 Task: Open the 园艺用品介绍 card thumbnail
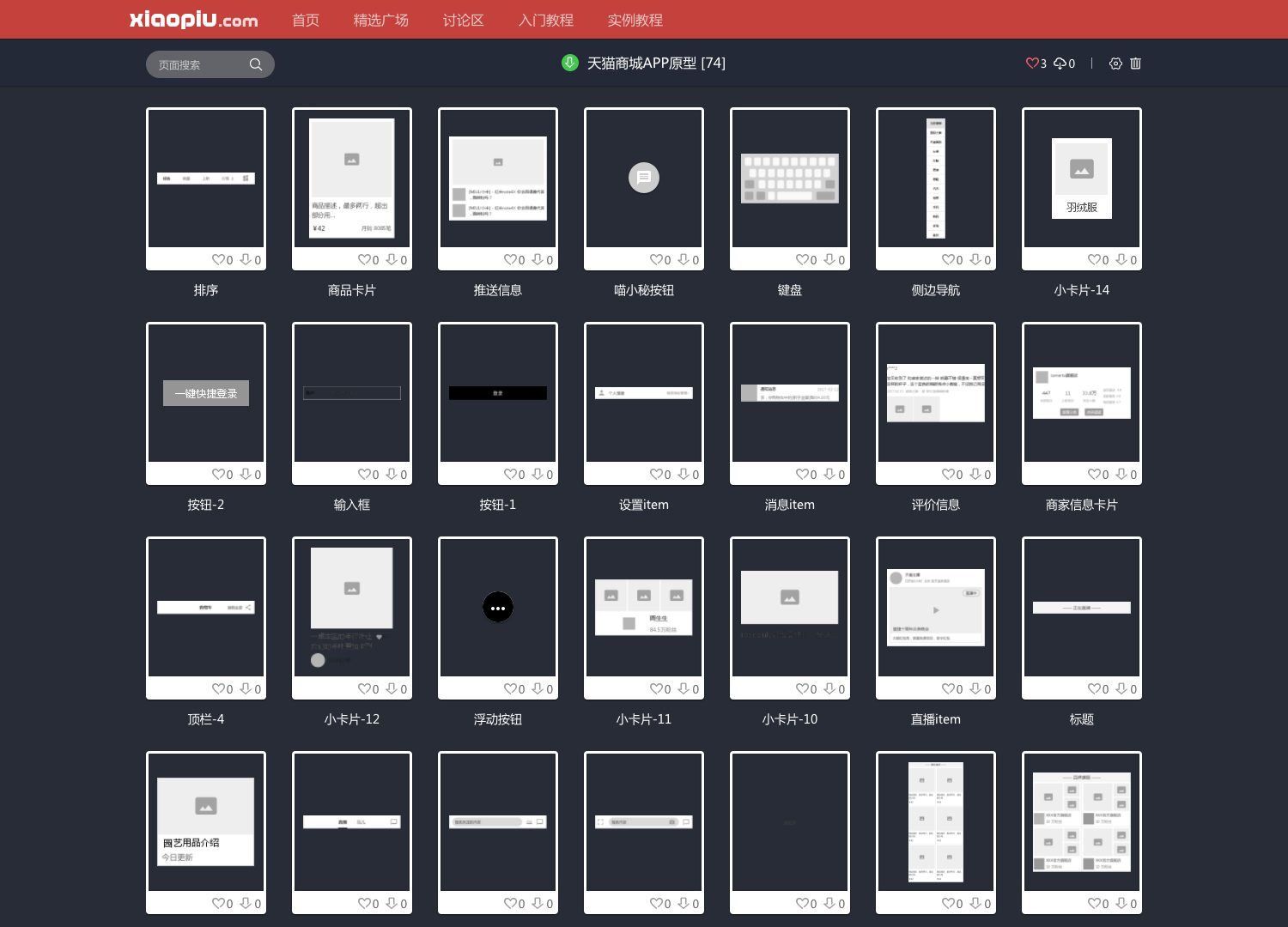(206, 822)
